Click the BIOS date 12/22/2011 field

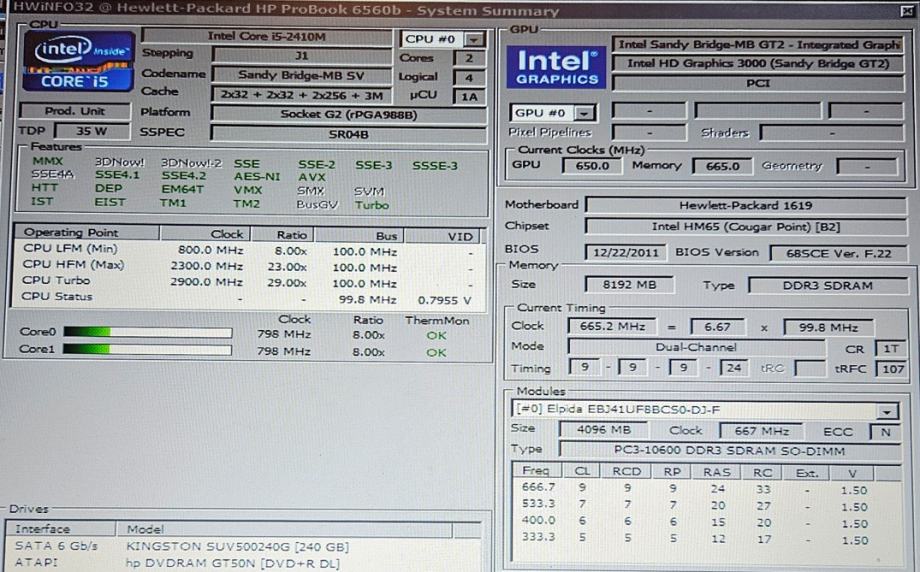(625, 253)
